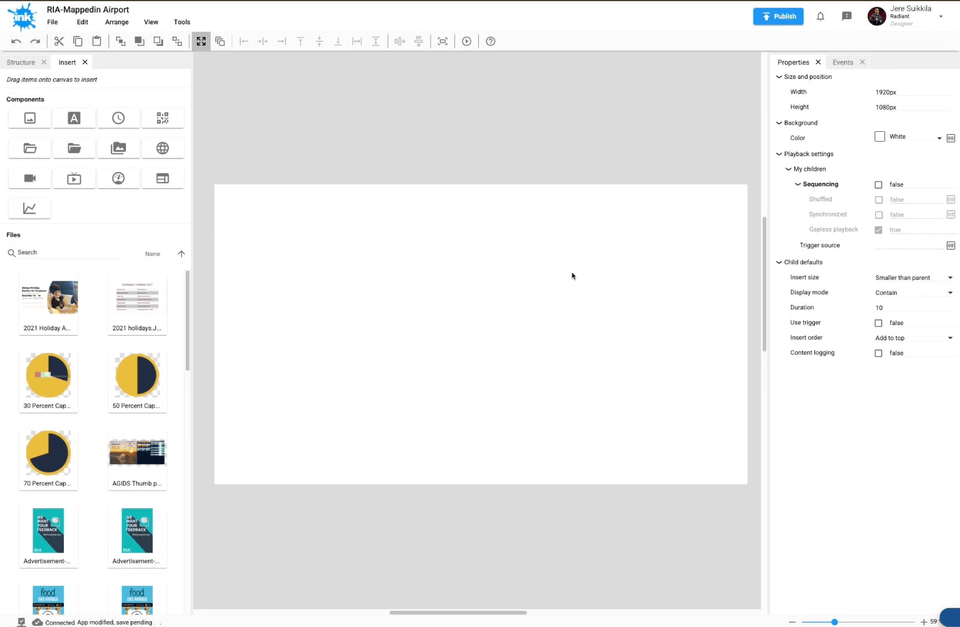Click the 30 Percent Cap file thumbnail
Screen dimensions: 960x627
[48, 376]
